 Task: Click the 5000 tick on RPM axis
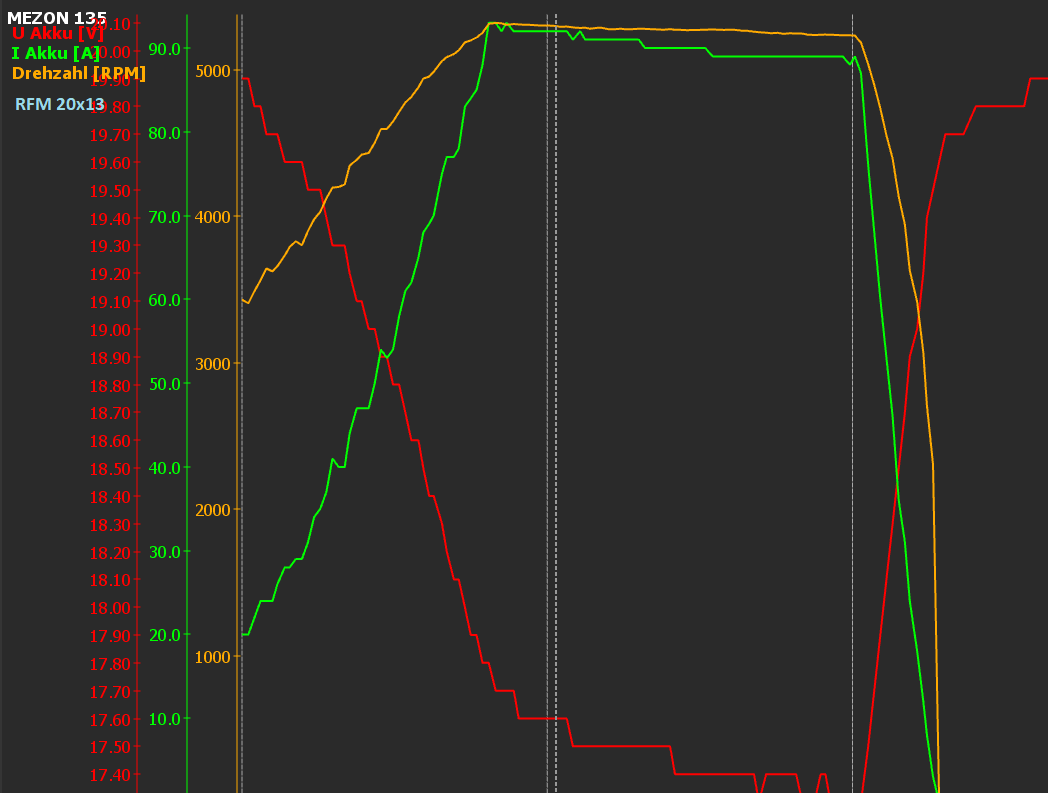[x=212, y=71]
